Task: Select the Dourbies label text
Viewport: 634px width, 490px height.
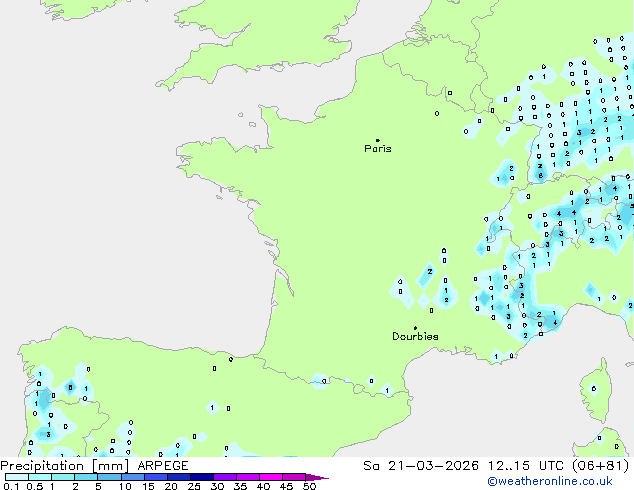Action: click(415, 337)
